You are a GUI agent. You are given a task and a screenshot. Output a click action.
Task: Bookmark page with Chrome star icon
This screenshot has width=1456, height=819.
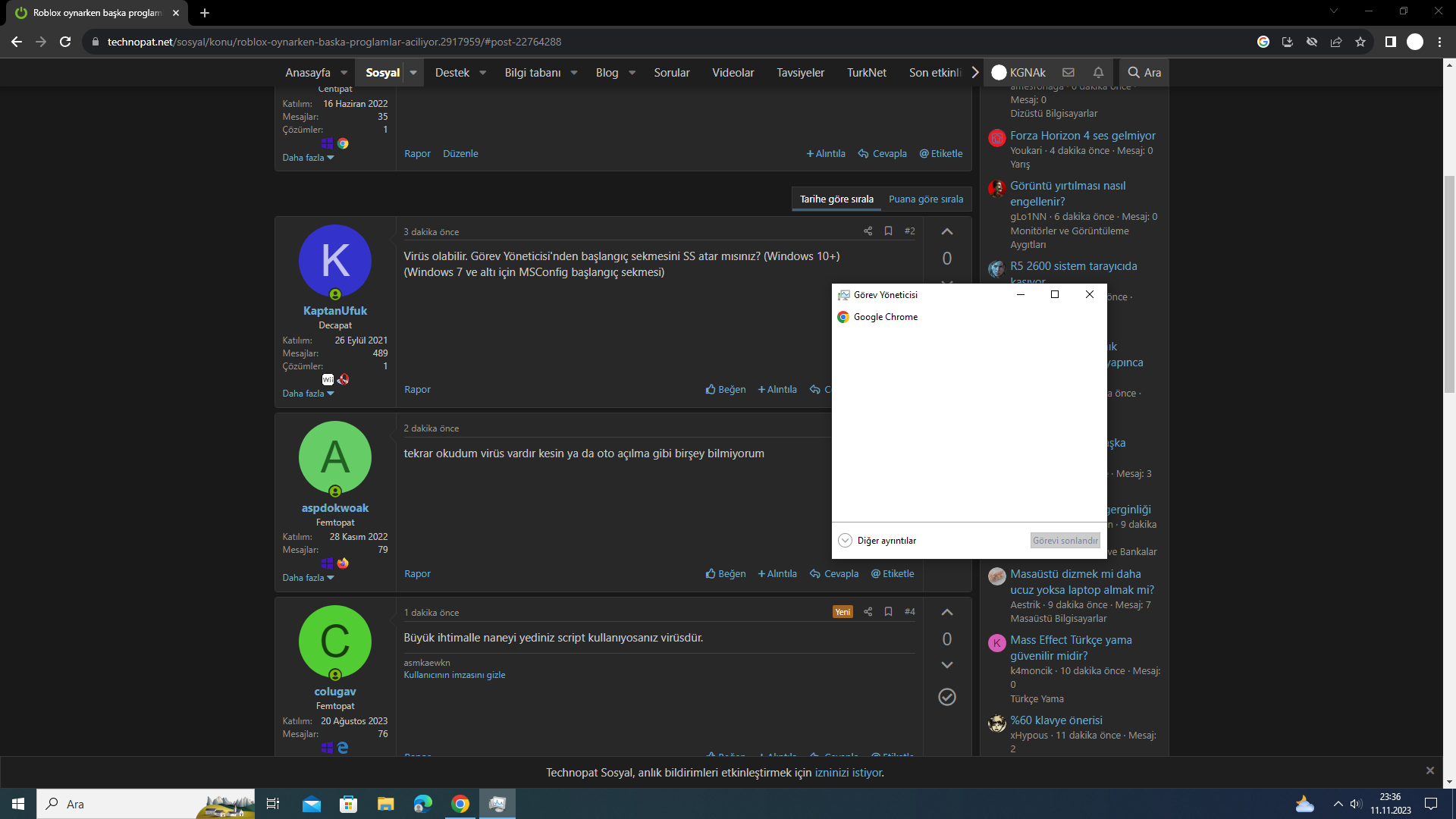pos(1360,42)
